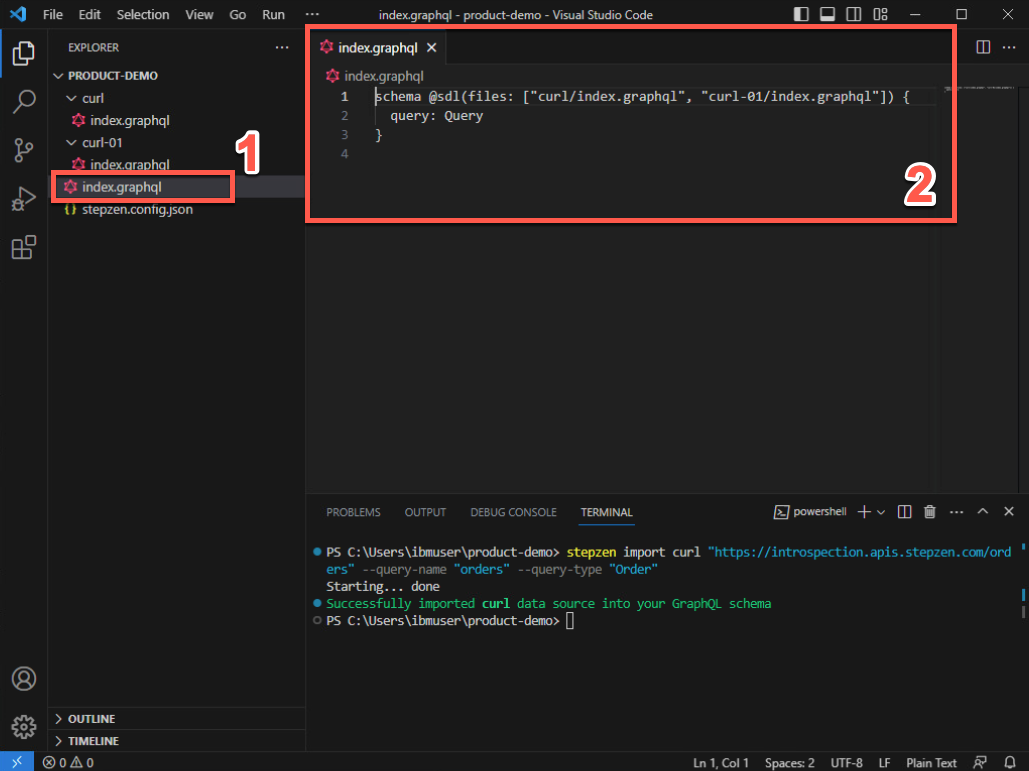Maximize the terminal panel with chevron up
The image size is (1029, 771).
[x=982, y=512]
